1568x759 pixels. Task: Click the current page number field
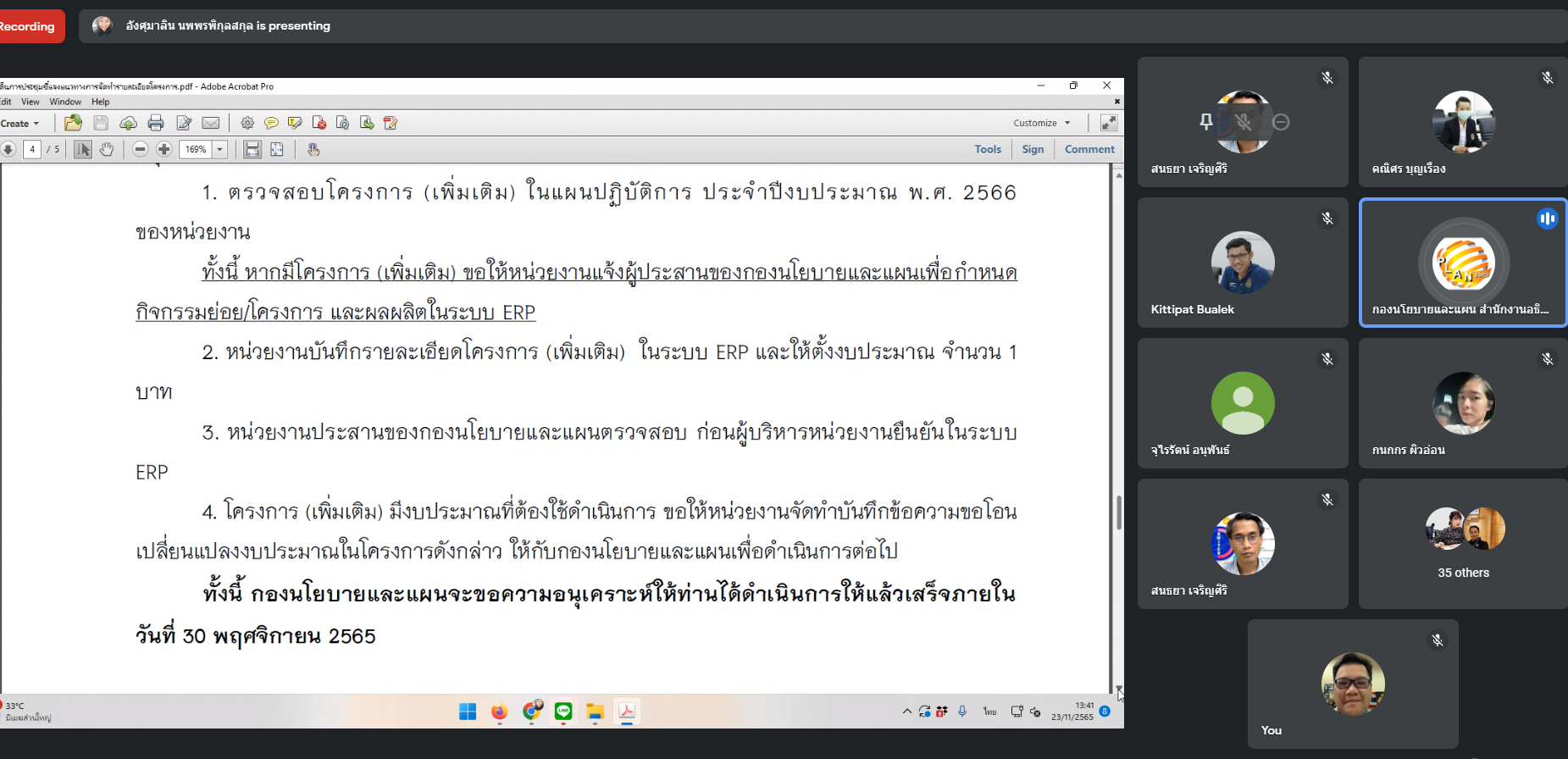[x=32, y=149]
